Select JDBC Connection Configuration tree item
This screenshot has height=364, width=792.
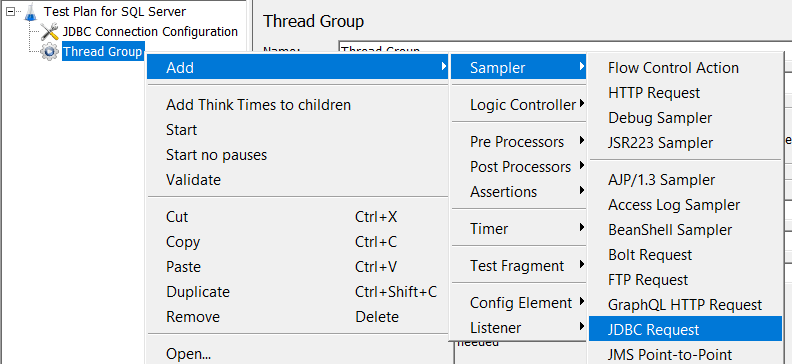(150, 32)
